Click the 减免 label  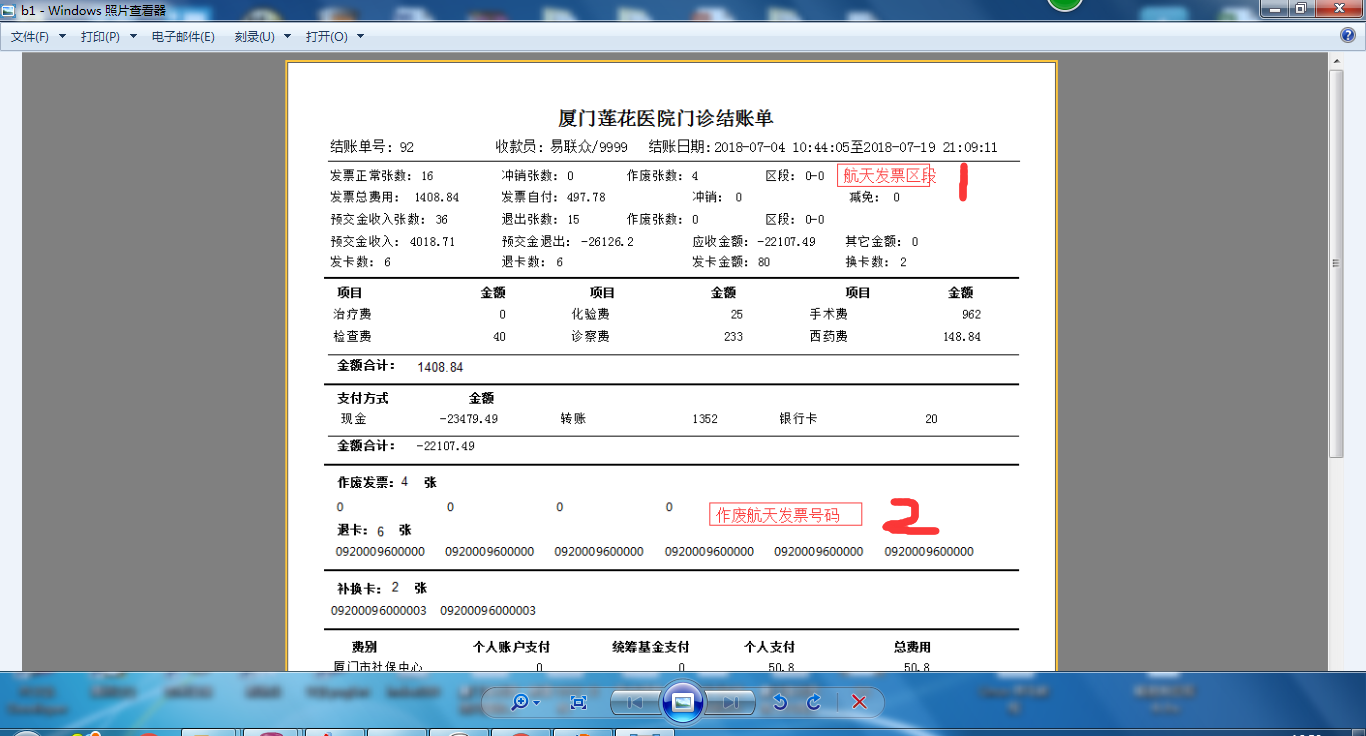point(866,198)
